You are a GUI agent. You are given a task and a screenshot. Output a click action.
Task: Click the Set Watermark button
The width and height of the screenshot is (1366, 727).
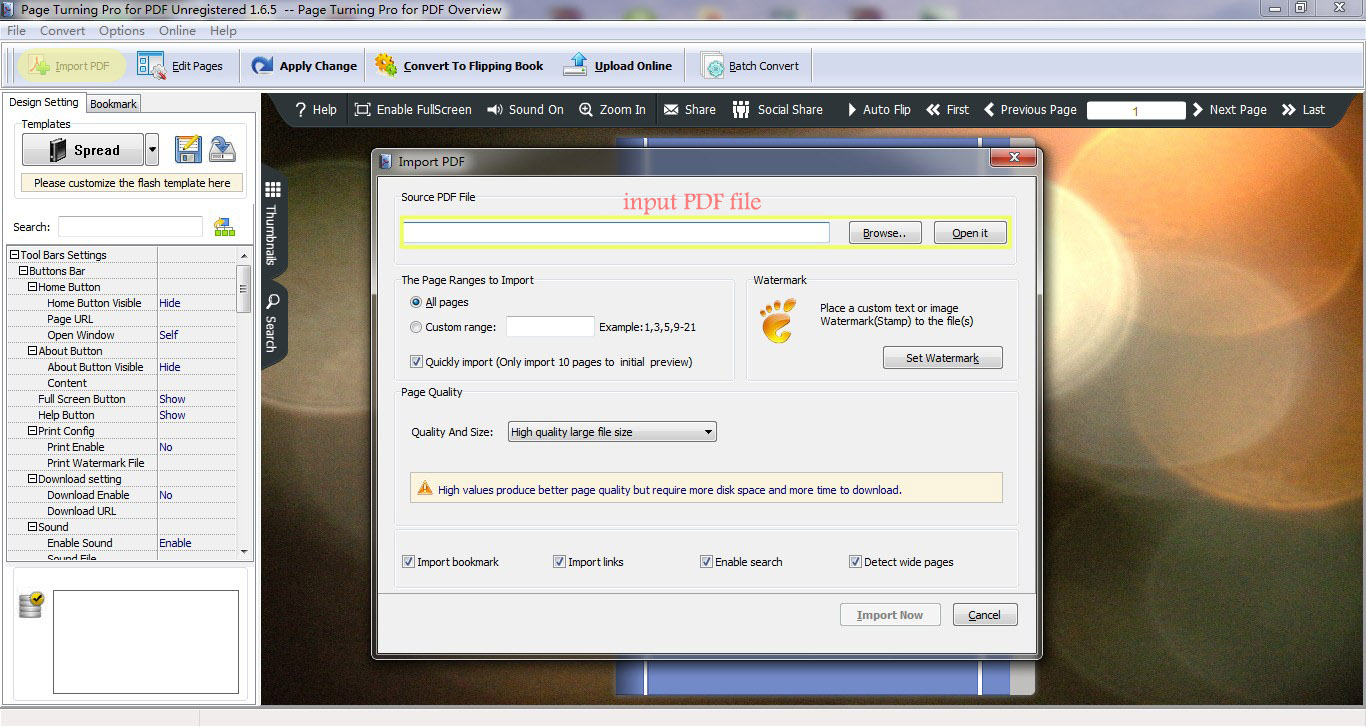[942, 358]
